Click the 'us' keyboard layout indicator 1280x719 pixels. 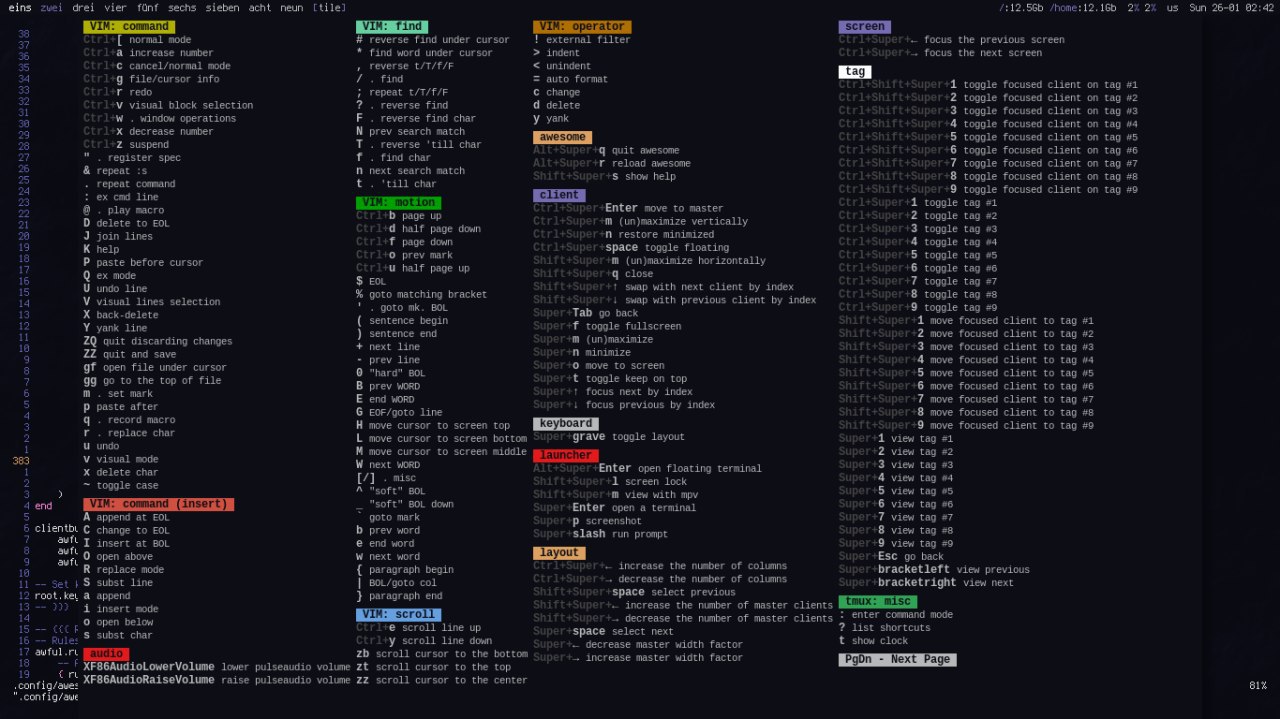coord(1172,8)
